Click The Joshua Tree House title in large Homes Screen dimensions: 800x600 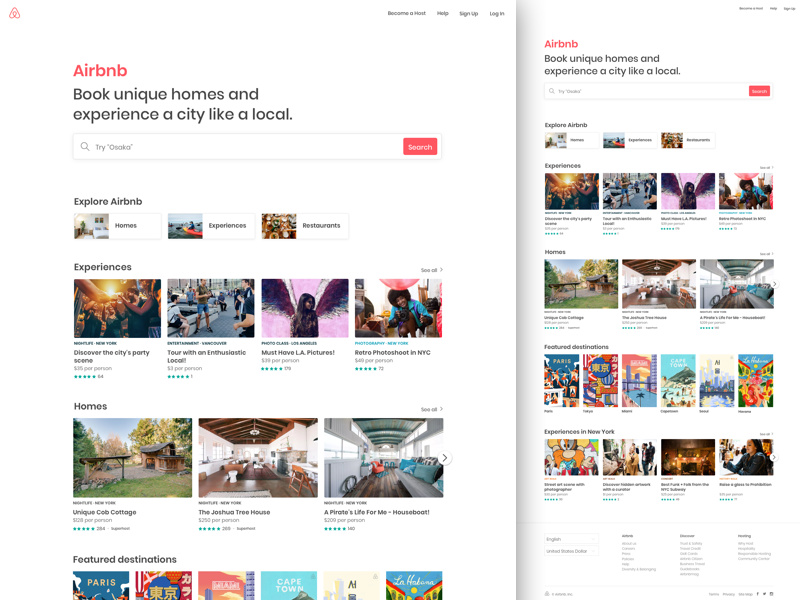(234, 512)
